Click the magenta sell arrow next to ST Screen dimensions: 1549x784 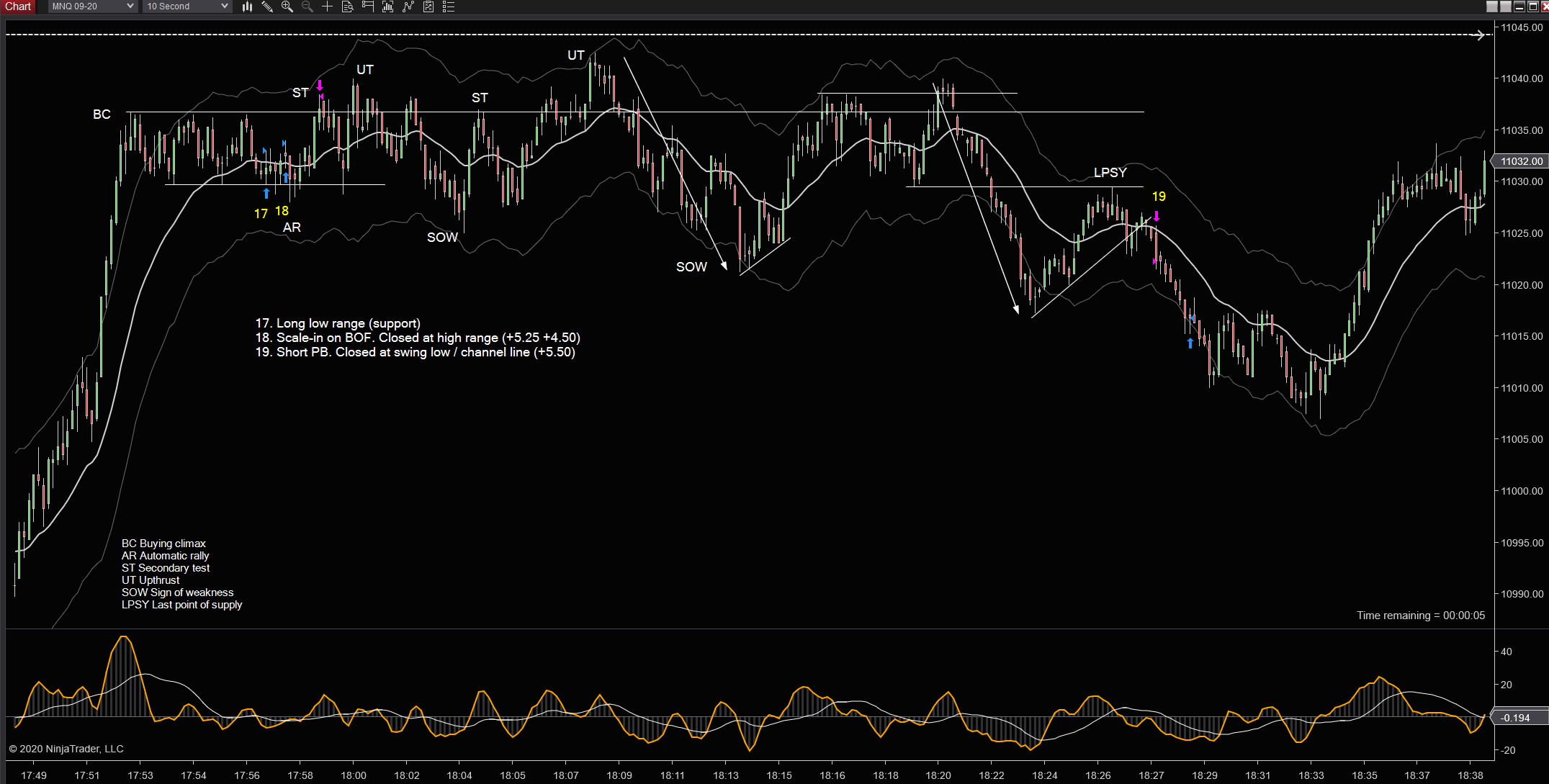point(320,86)
